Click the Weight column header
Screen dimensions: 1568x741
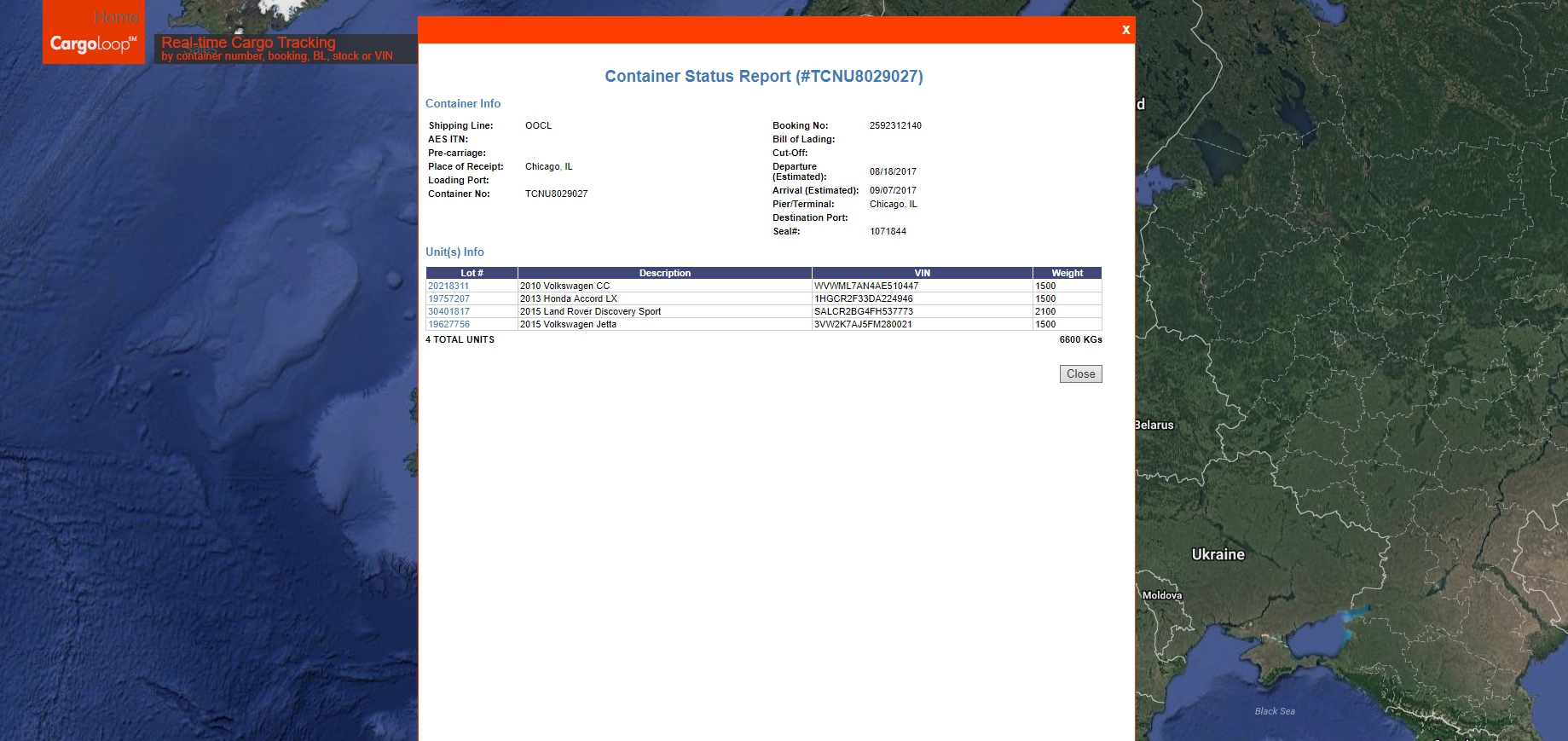click(x=1067, y=273)
